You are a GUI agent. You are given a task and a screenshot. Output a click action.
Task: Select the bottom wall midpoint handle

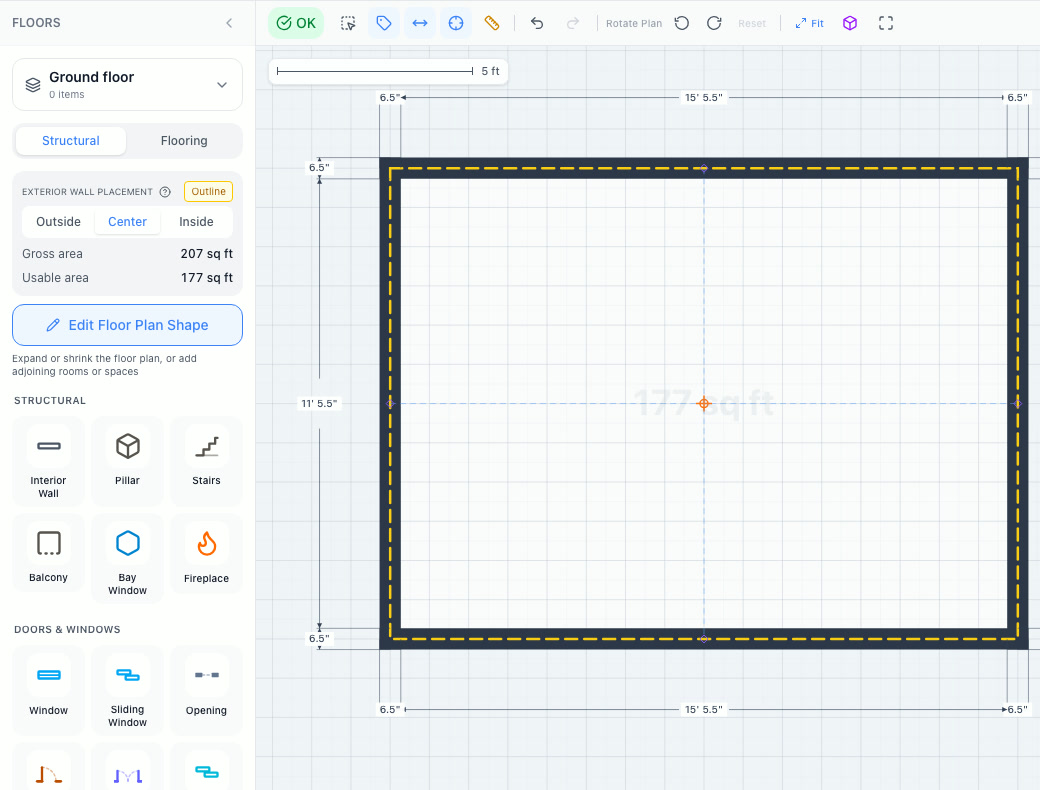pyautogui.click(x=704, y=639)
